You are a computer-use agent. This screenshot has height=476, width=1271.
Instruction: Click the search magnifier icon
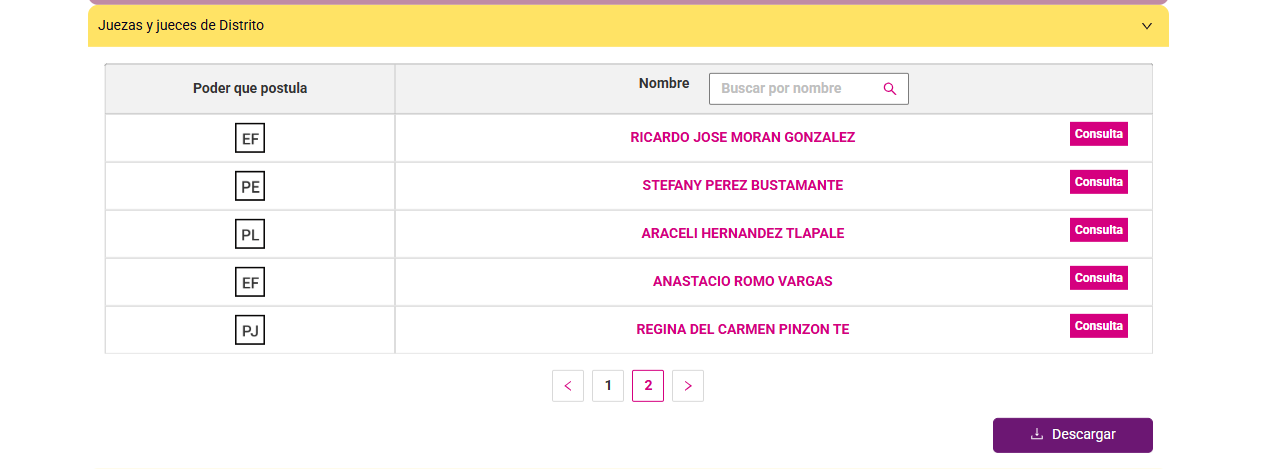pos(890,89)
